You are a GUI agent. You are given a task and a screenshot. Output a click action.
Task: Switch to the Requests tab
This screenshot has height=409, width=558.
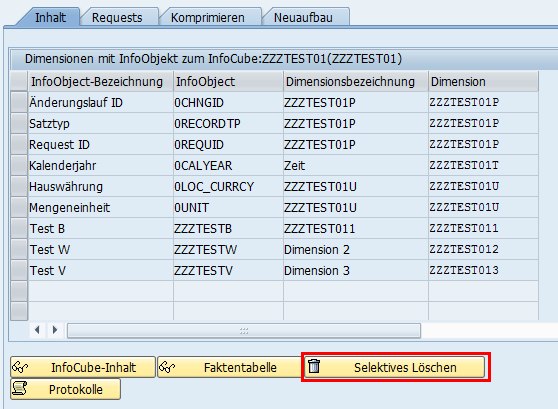117,17
